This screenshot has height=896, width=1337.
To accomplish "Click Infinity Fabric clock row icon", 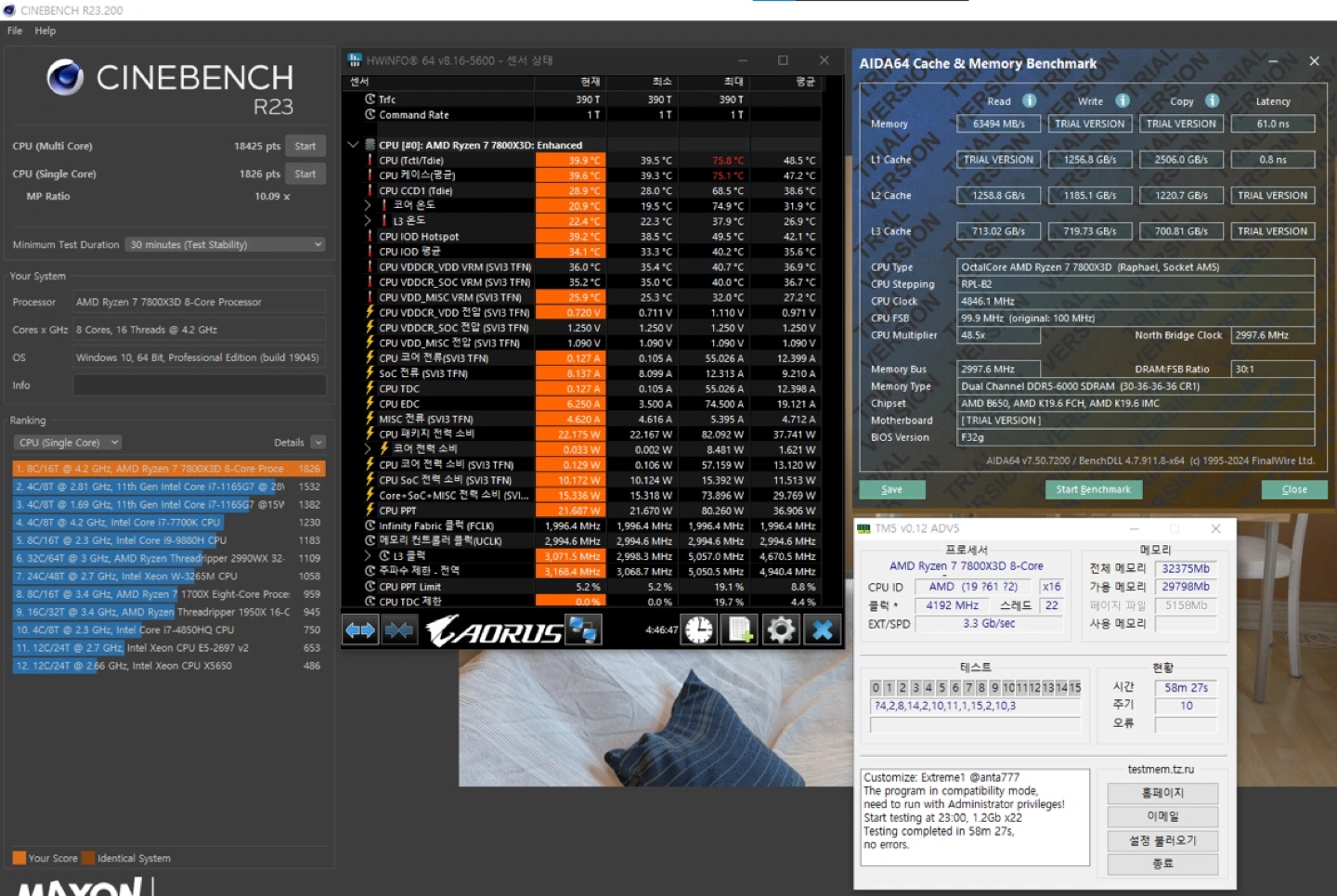I will point(370,526).
